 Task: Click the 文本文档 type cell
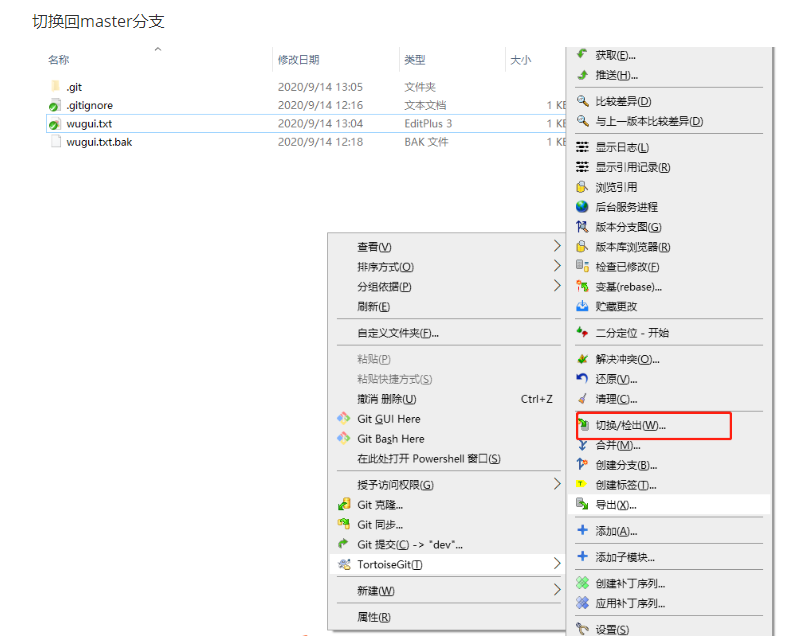tap(425, 105)
